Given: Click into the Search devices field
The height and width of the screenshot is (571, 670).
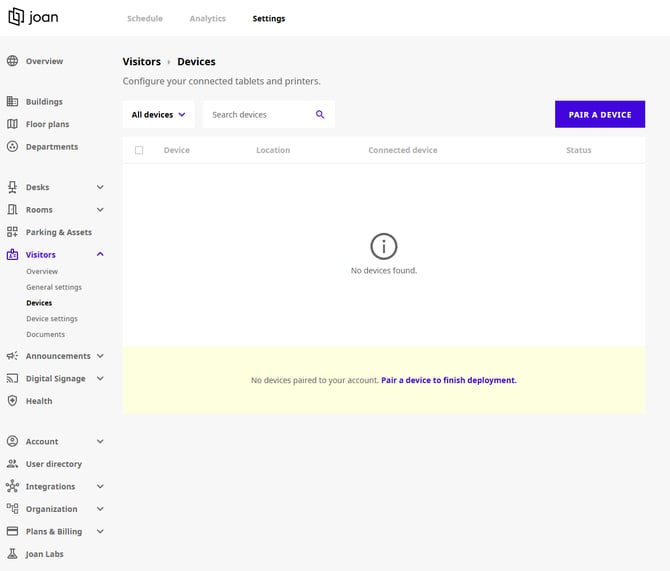Looking at the screenshot, I should point(258,115).
